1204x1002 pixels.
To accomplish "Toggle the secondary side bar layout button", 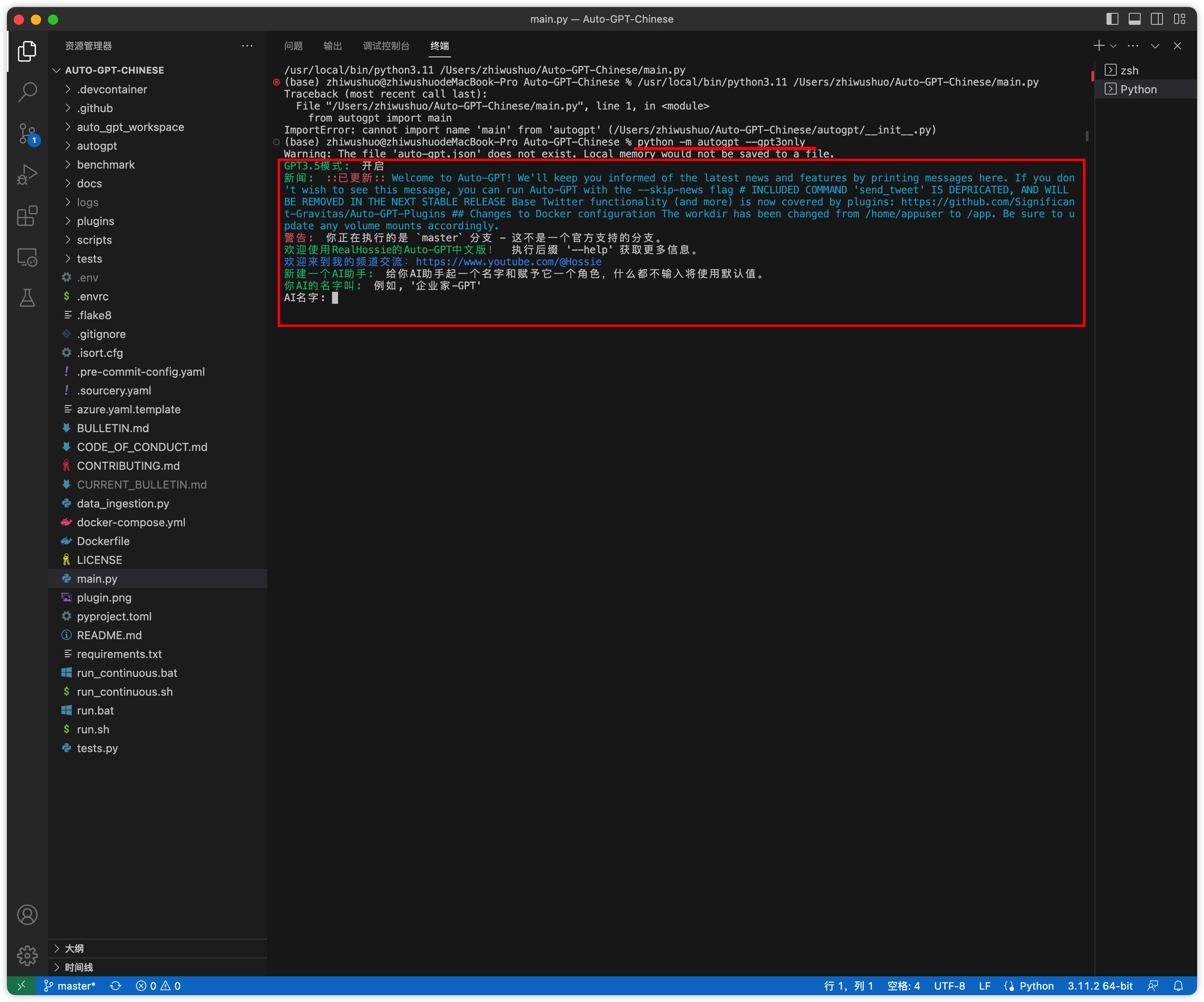I will [1157, 19].
